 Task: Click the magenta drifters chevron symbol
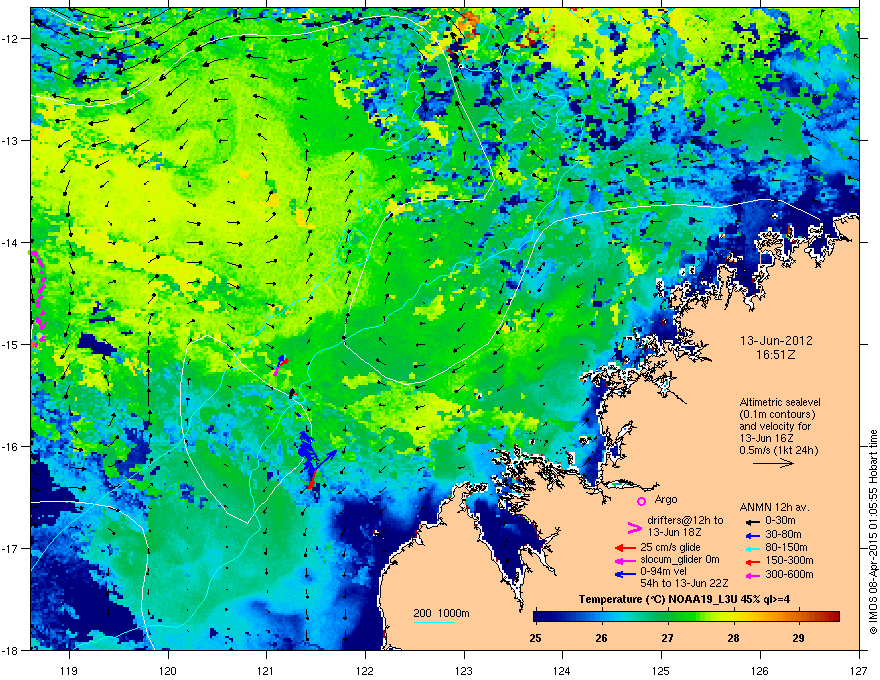pyautogui.click(x=634, y=528)
